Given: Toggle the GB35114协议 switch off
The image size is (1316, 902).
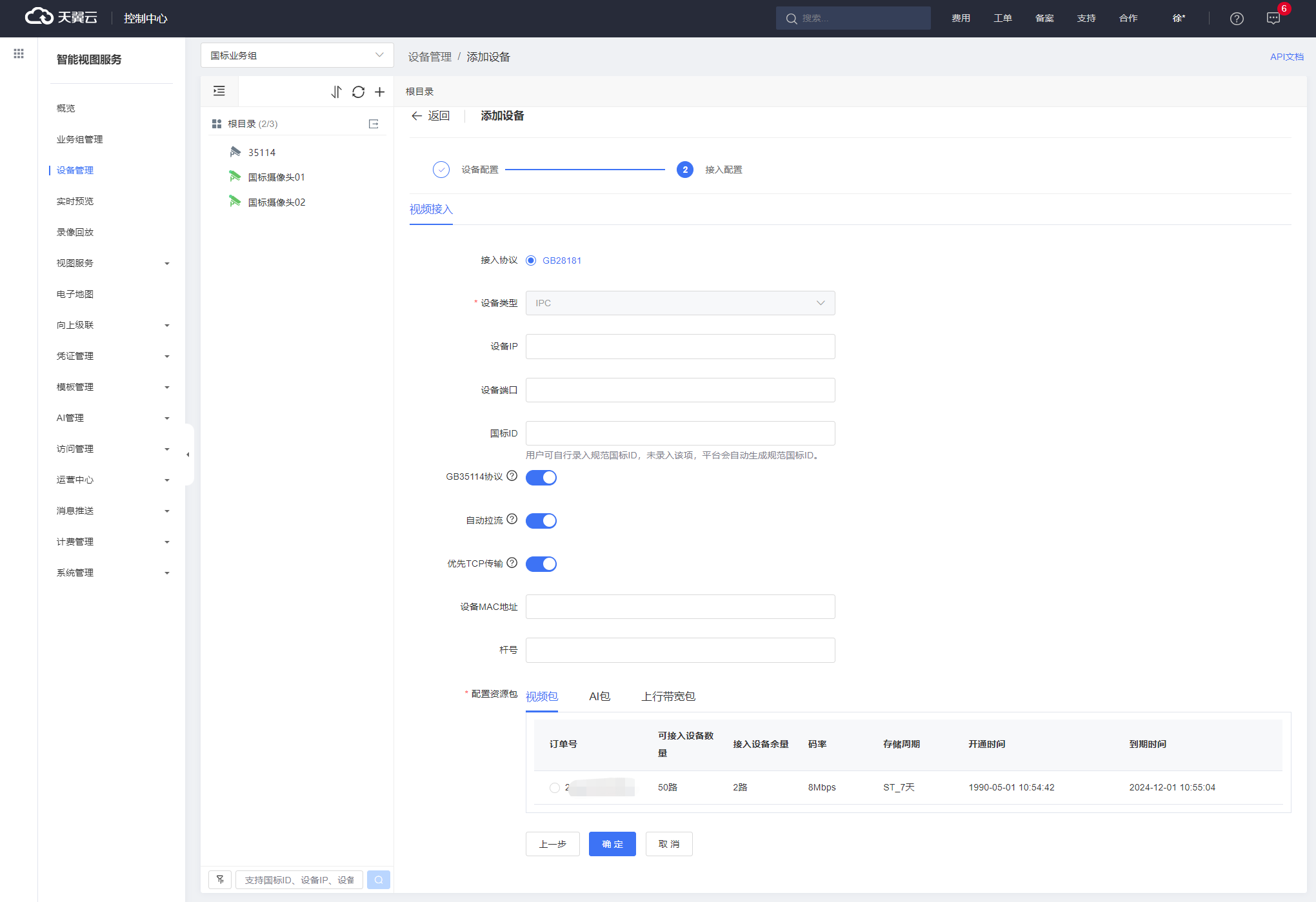Looking at the screenshot, I should point(541,478).
